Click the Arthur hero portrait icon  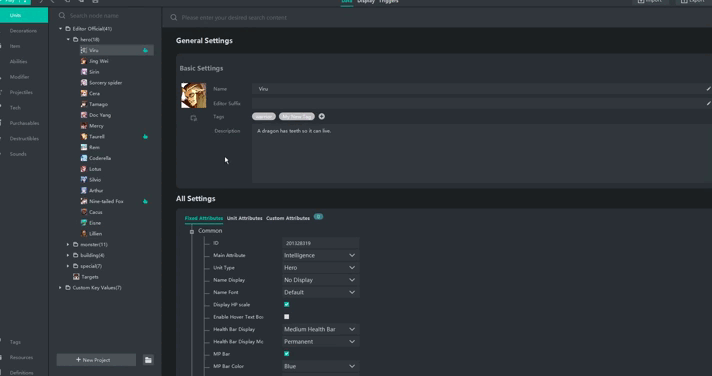point(84,190)
